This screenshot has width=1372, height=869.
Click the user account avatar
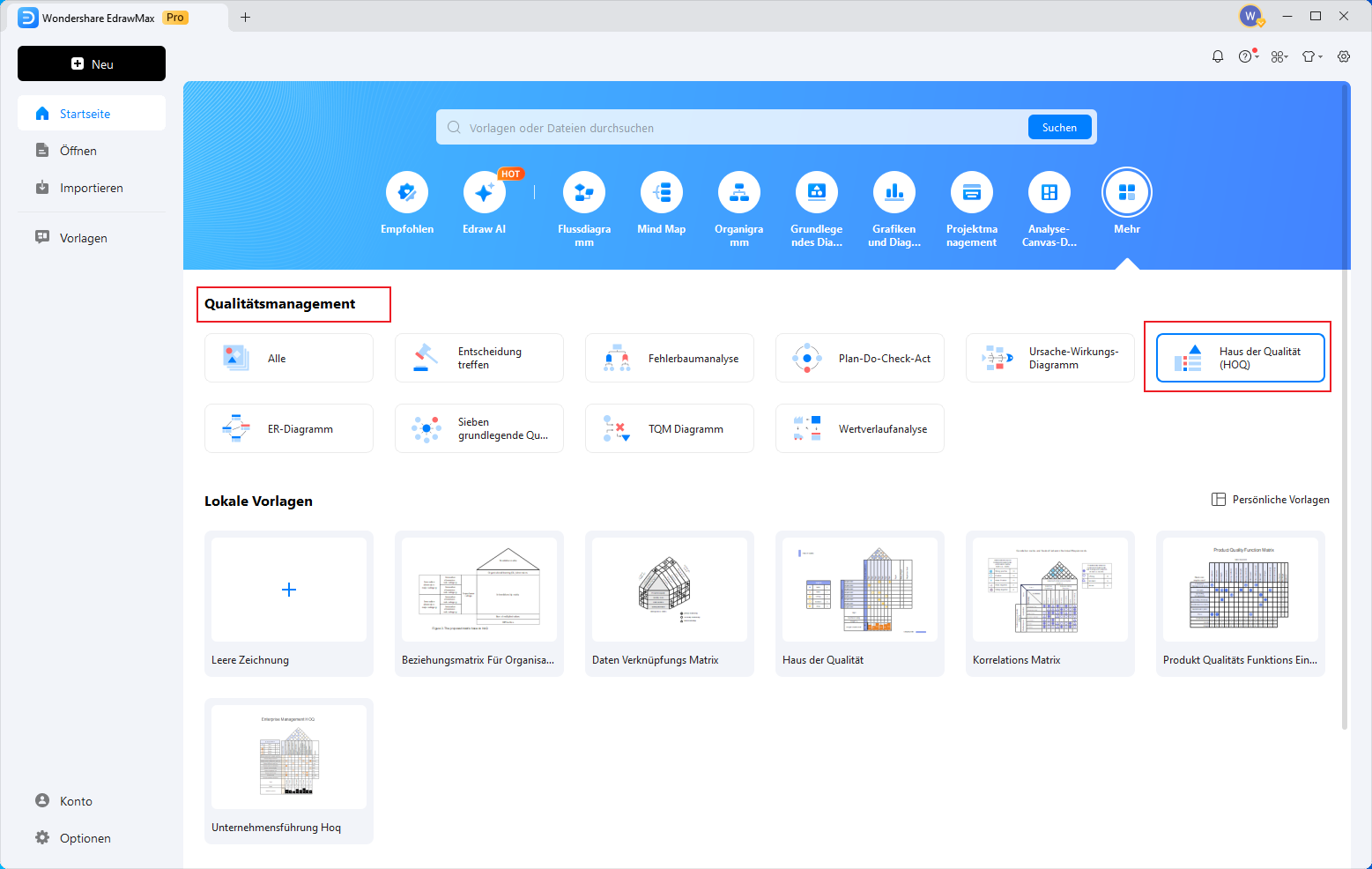point(1250,16)
